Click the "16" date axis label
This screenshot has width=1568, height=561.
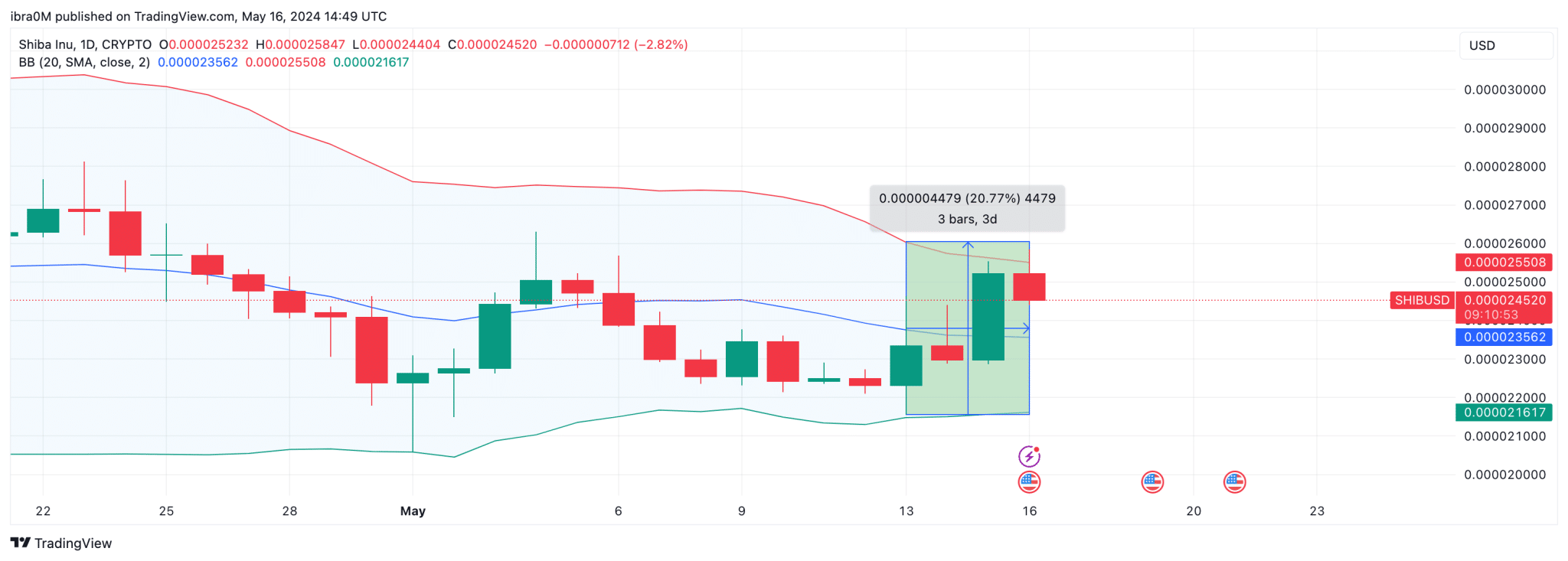click(1029, 510)
